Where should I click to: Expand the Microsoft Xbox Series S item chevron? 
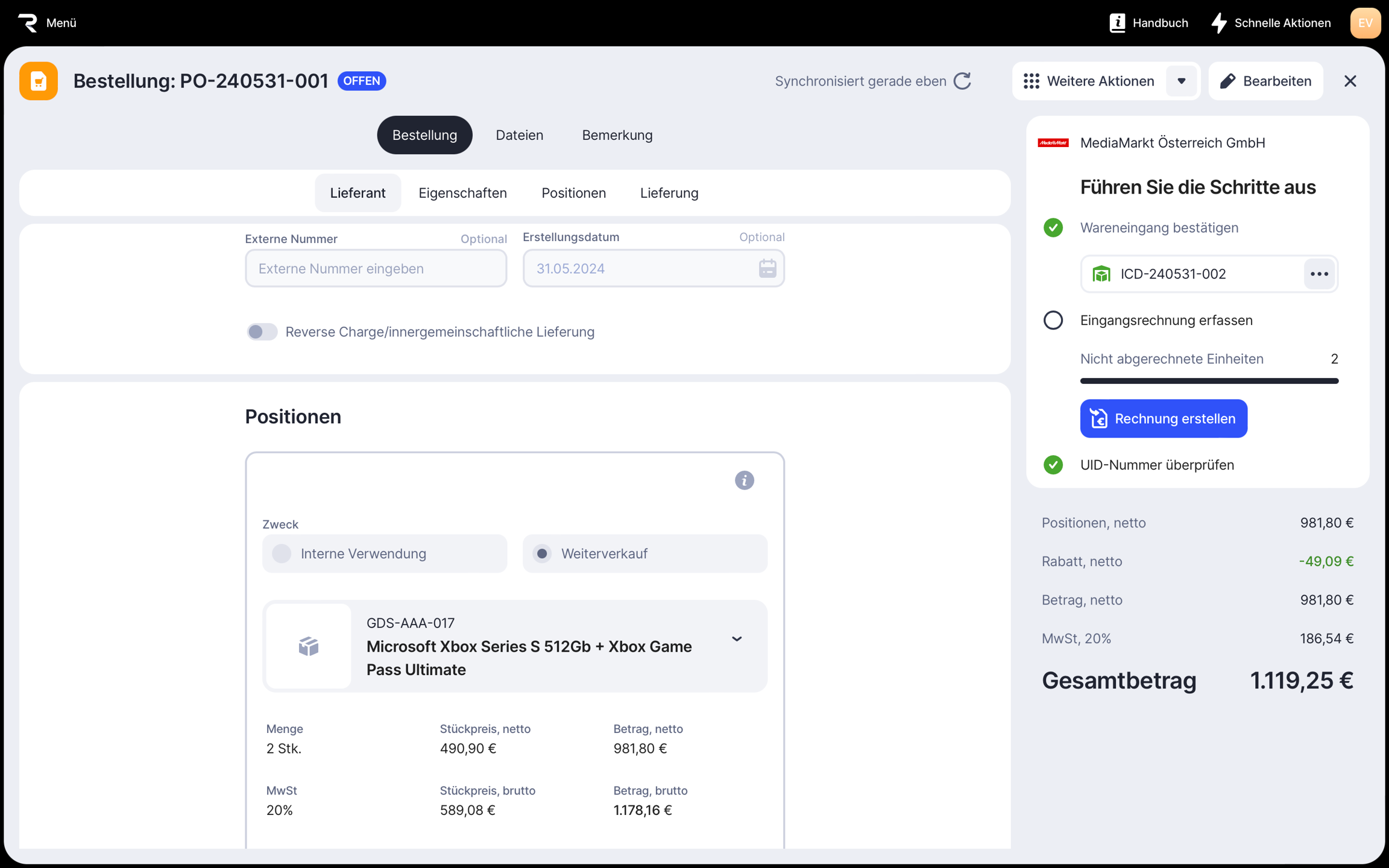click(736, 639)
